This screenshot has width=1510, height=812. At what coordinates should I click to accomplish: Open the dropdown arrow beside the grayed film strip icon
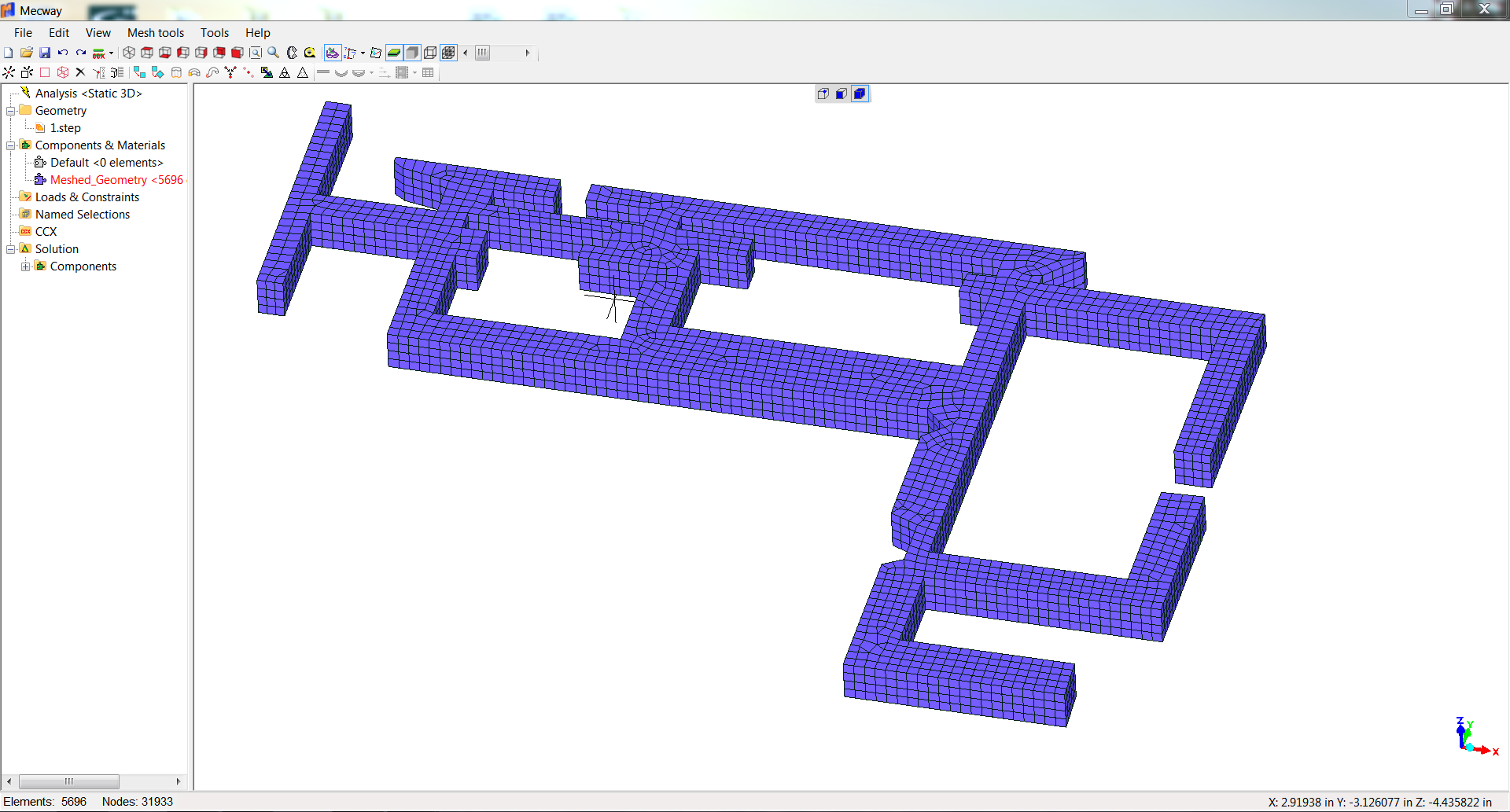(x=414, y=73)
